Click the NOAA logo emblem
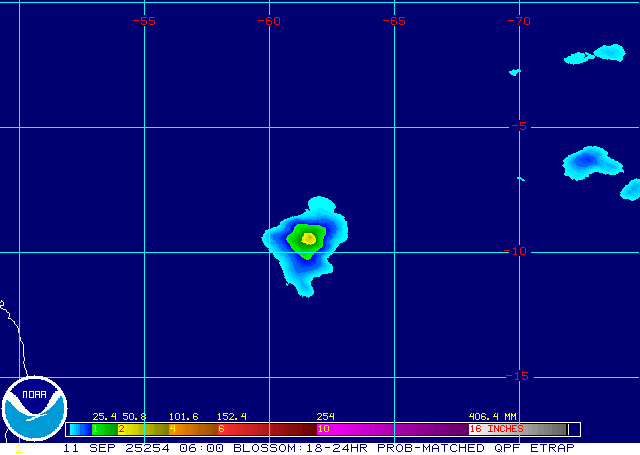Screen dimensions: 640x455 (34, 410)
